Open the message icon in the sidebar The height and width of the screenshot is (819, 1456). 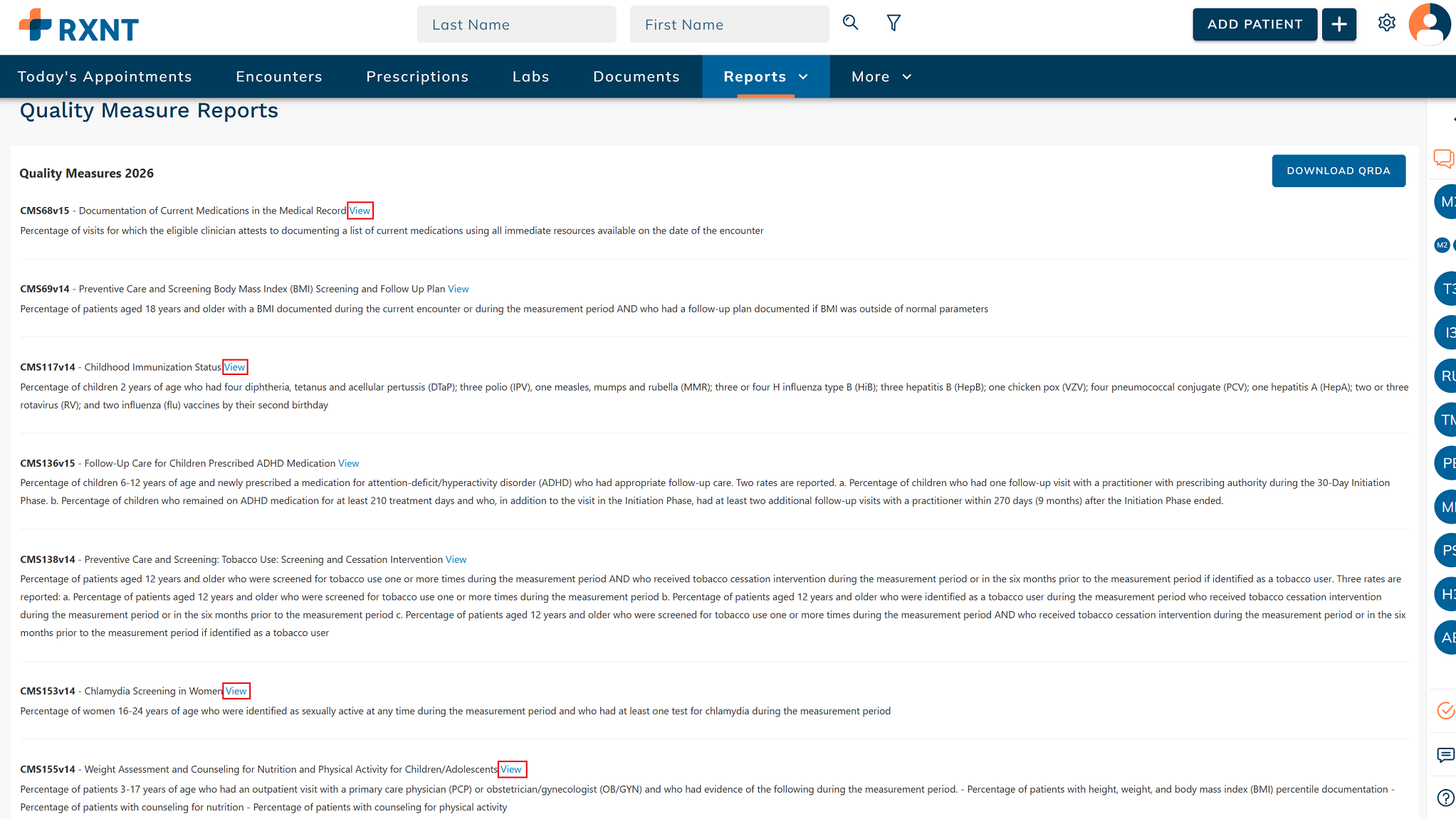[x=1445, y=755]
